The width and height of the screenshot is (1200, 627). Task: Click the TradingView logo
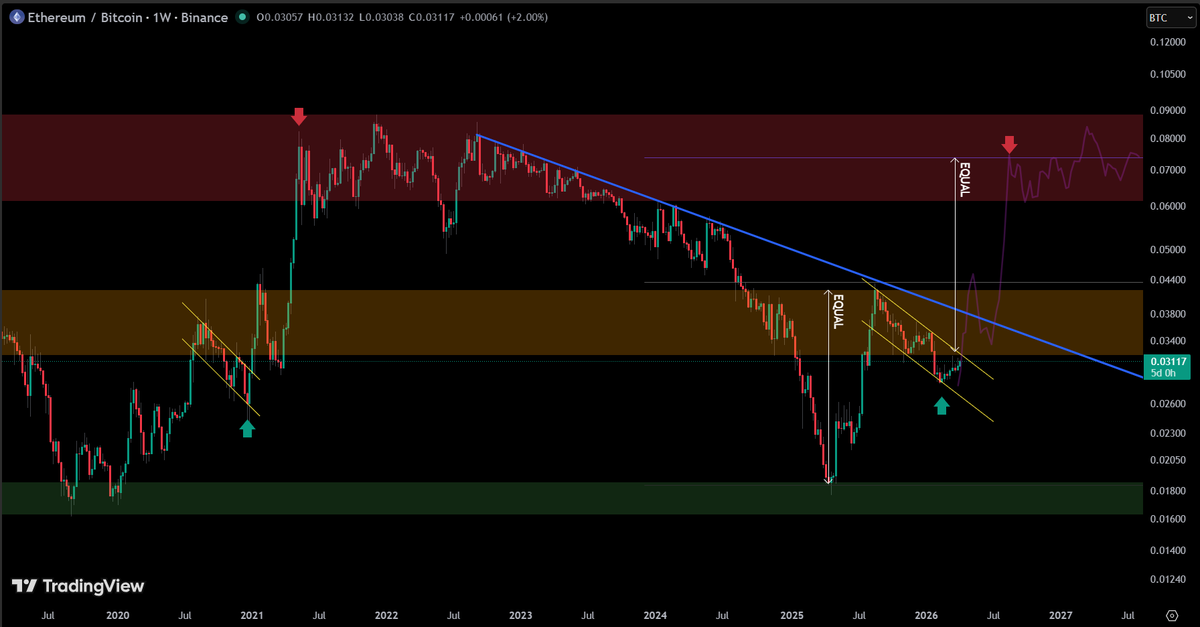click(x=78, y=586)
